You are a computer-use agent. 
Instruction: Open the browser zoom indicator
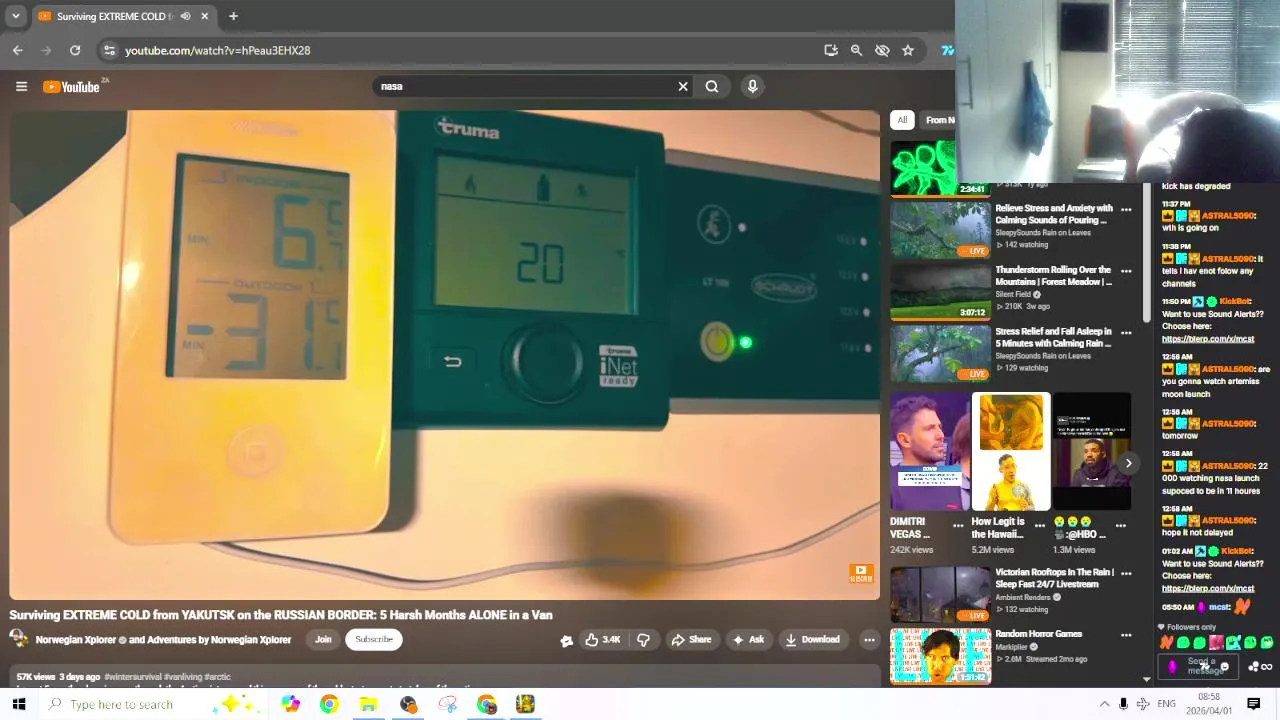point(856,50)
